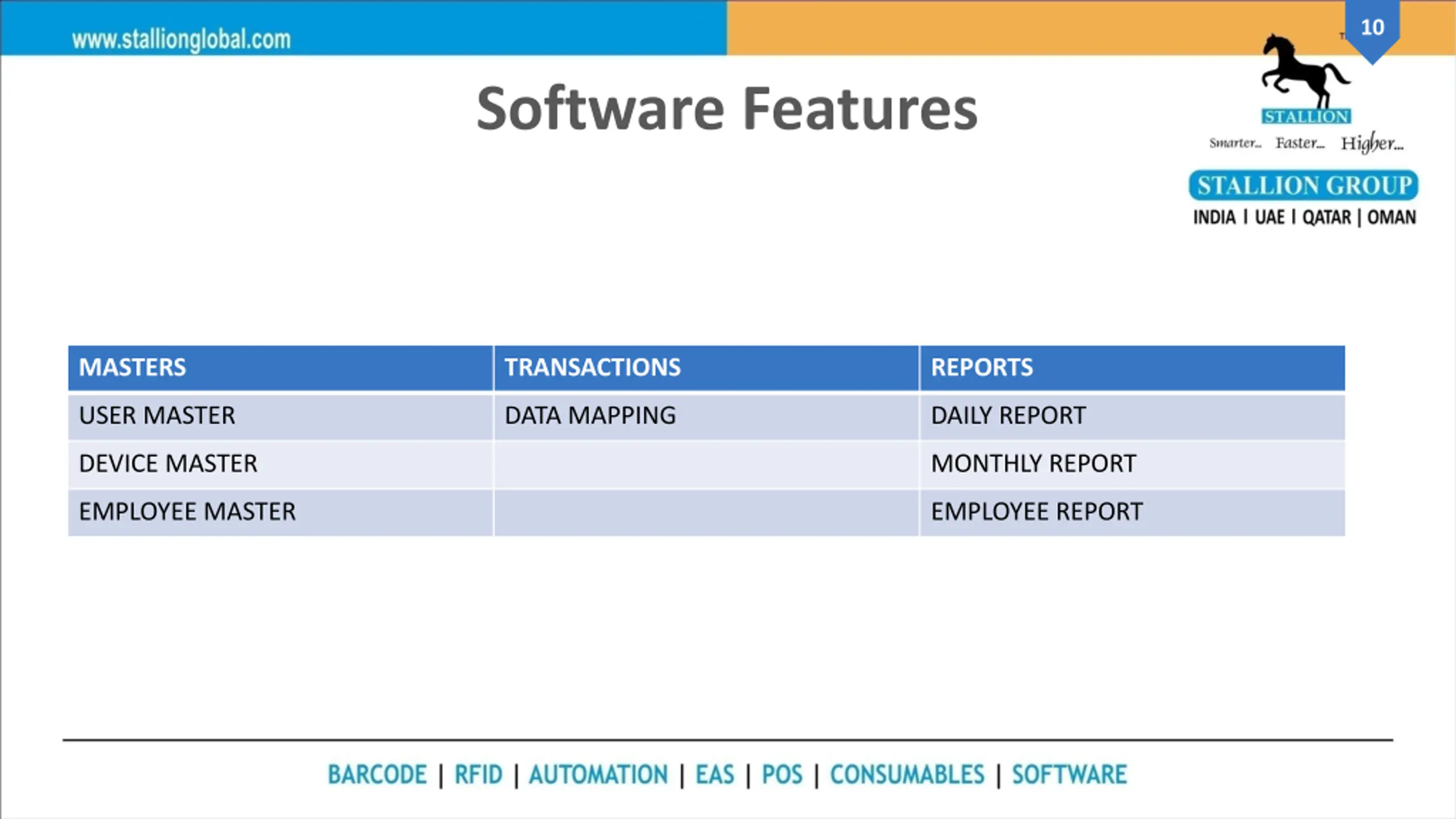Click the black stallion horse logo
Viewport: 1456px width, 819px height.
pos(1306,72)
